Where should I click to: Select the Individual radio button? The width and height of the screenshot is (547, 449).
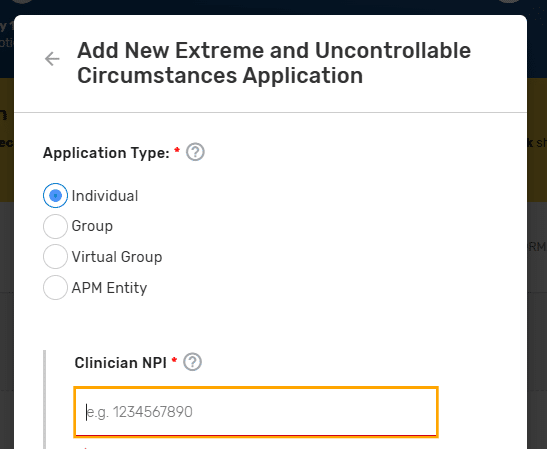coord(55,195)
